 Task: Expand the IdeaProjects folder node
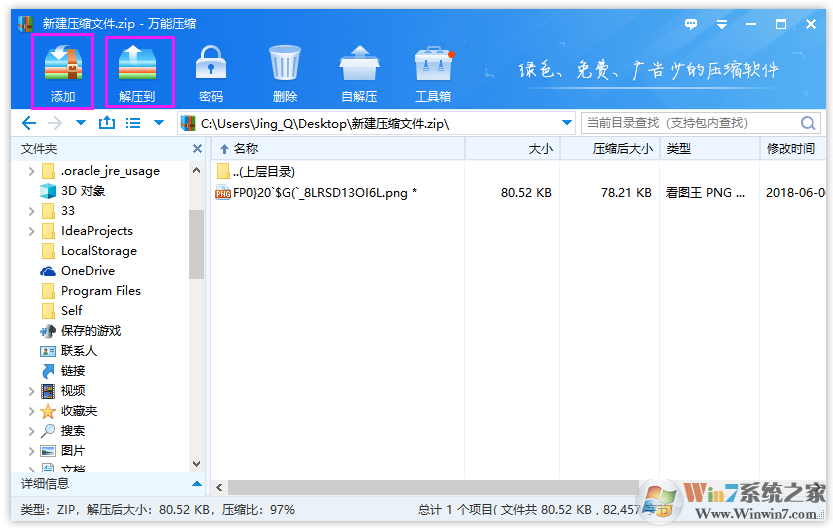tap(32, 231)
